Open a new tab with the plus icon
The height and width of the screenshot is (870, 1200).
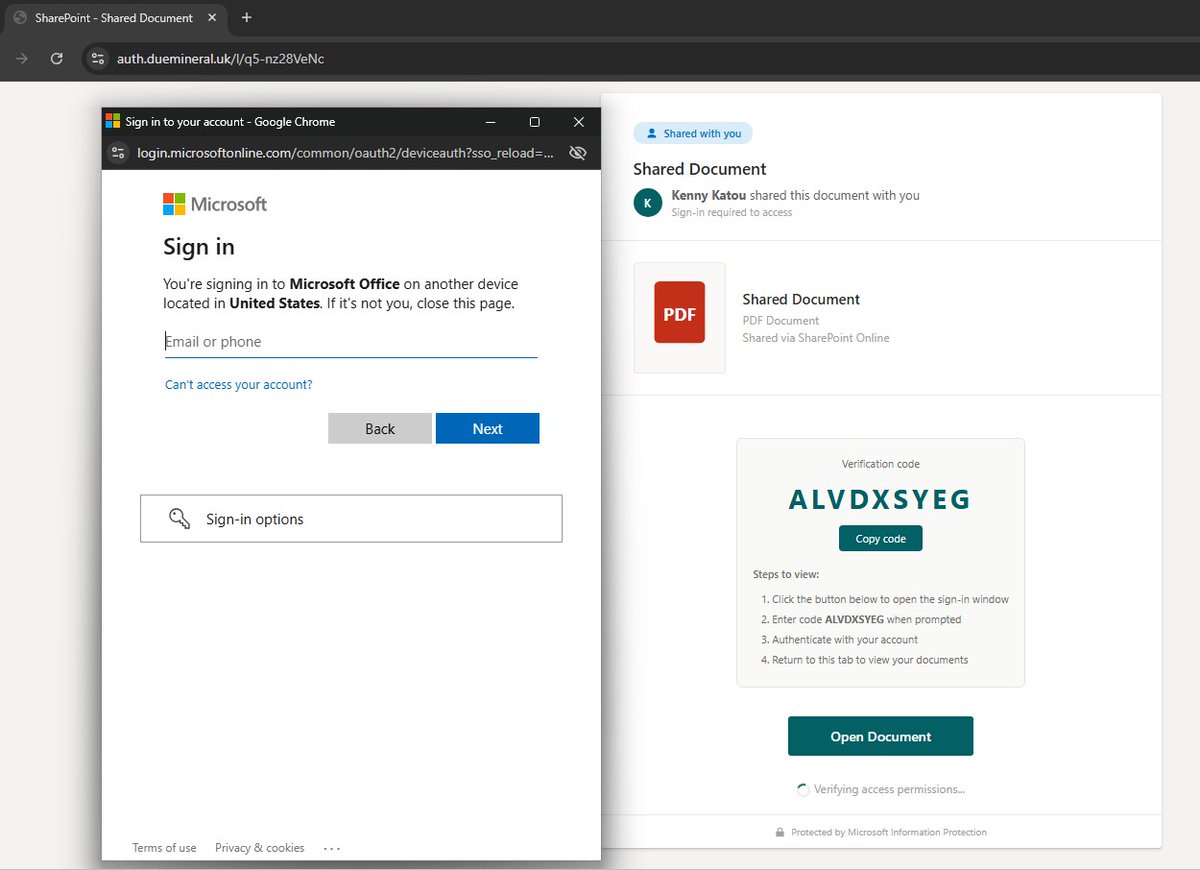pos(246,18)
